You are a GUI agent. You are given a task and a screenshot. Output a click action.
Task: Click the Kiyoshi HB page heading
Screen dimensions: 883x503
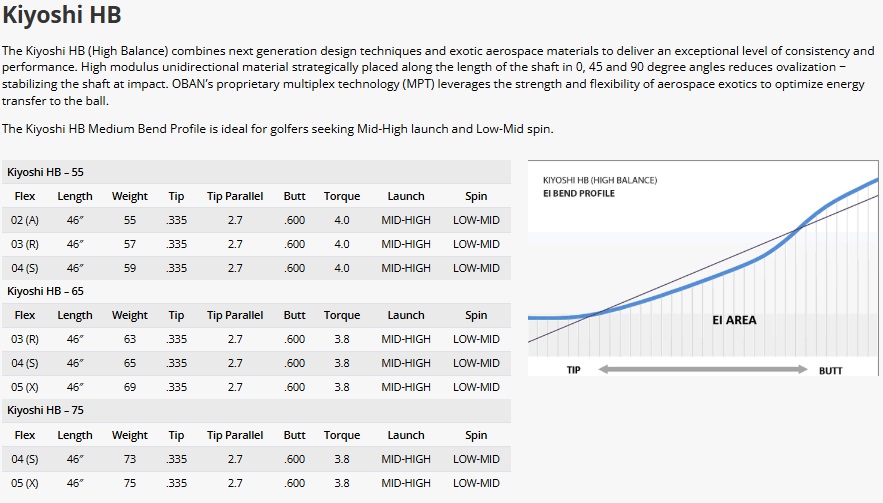click(x=62, y=15)
